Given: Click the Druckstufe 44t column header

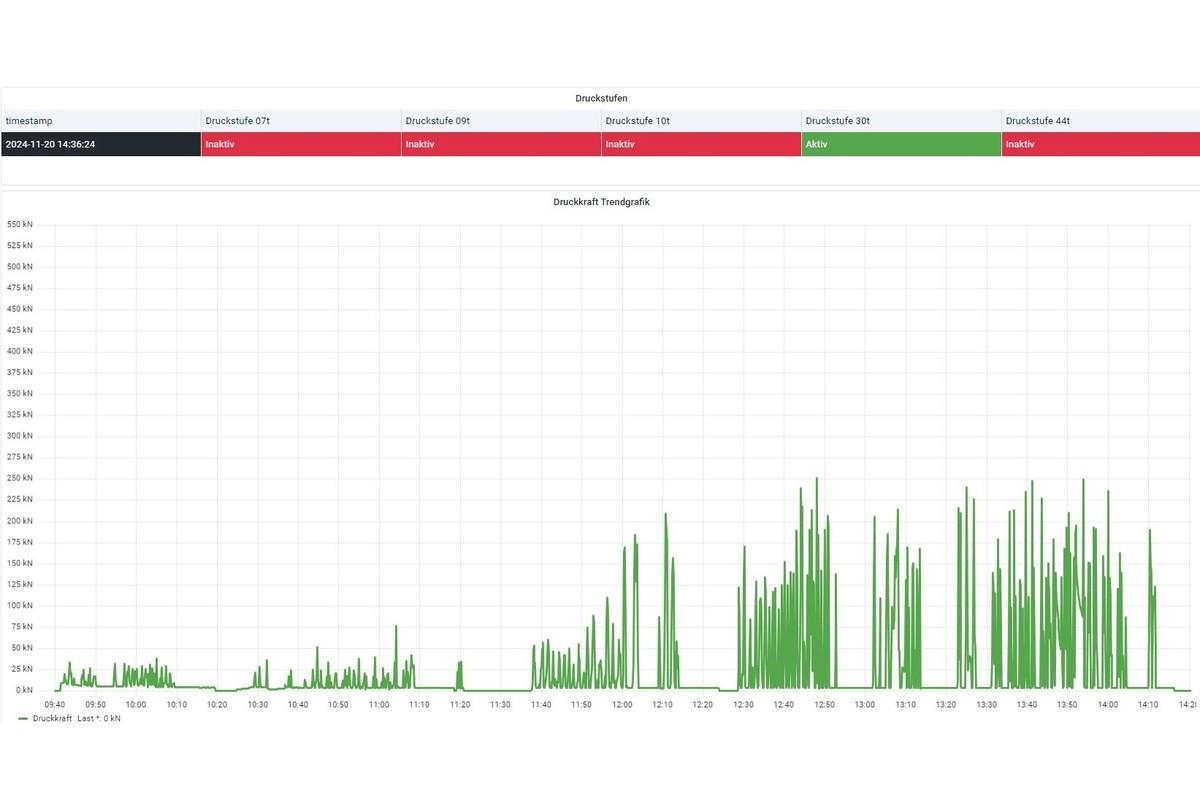Looking at the screenshot, I should coord(1037,121).
